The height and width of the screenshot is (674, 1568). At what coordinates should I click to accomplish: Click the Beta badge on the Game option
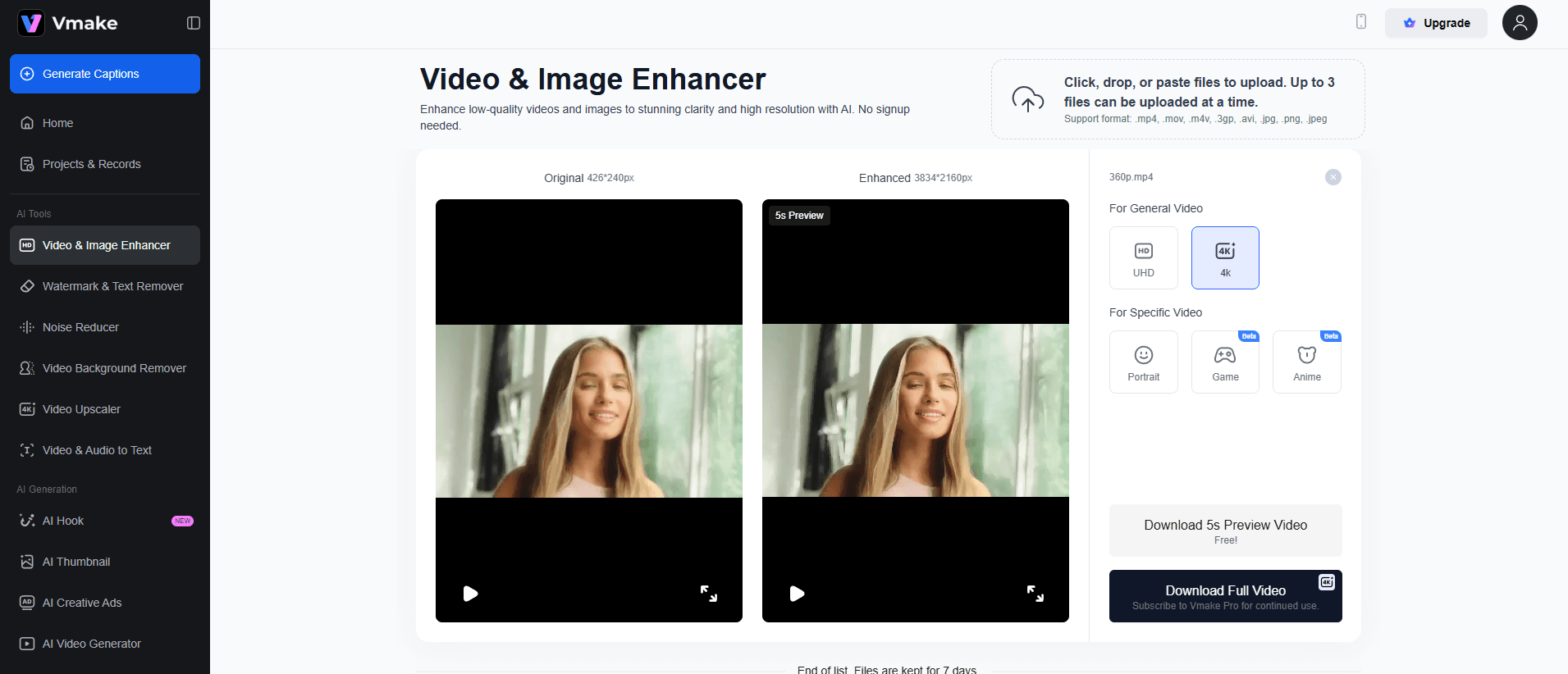coord(1249,336)
